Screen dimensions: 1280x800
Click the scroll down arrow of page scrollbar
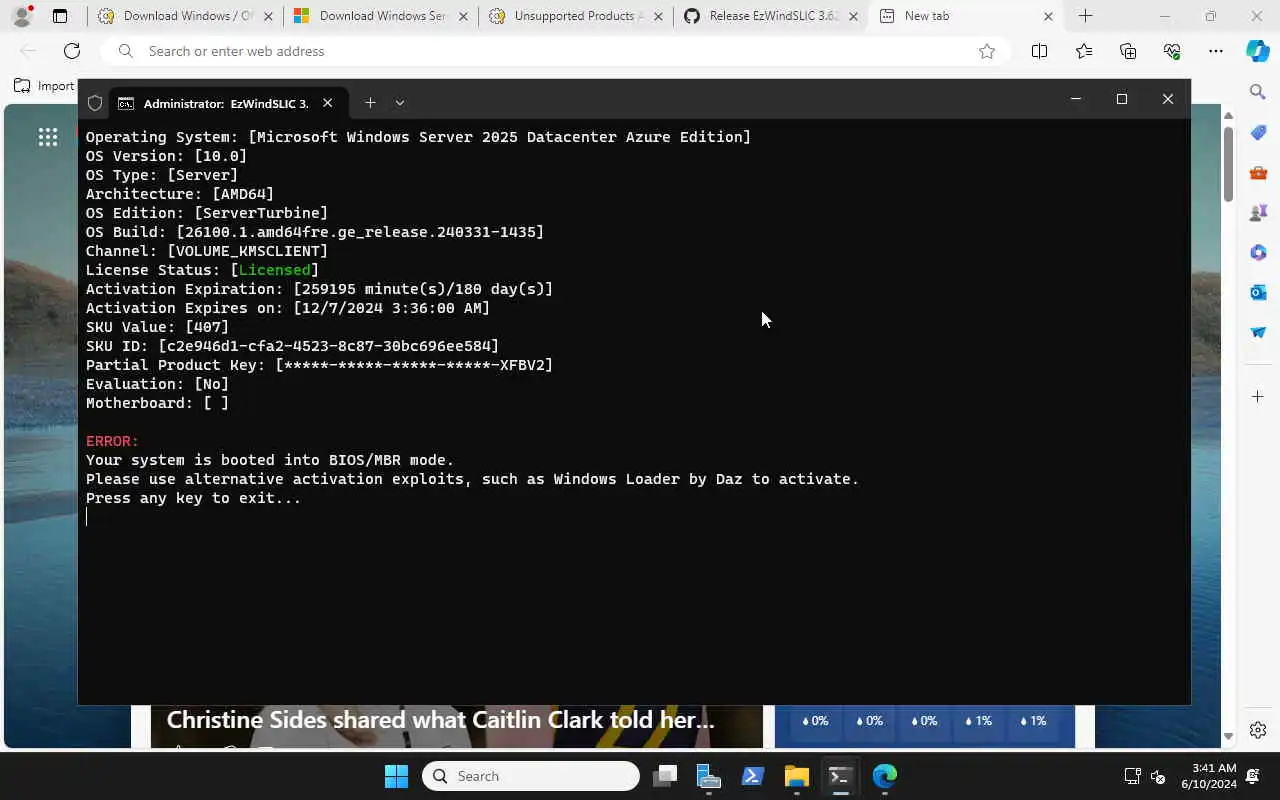(1228, 737)
